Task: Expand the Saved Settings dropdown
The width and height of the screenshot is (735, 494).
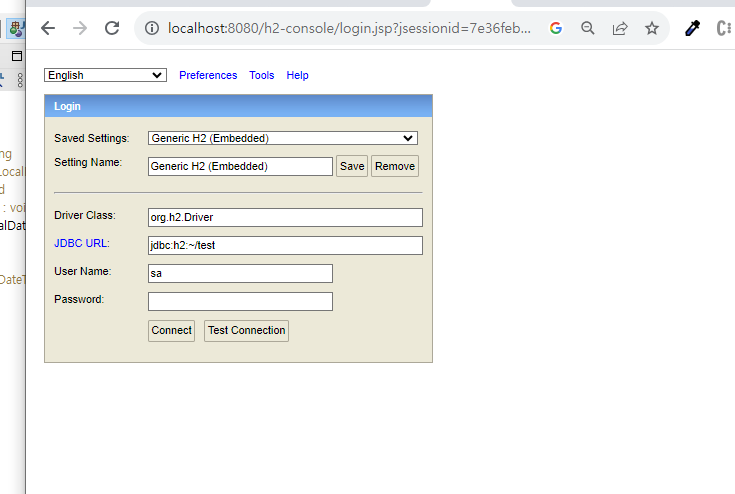Action: pyautogui.click(x=283, y=138)
